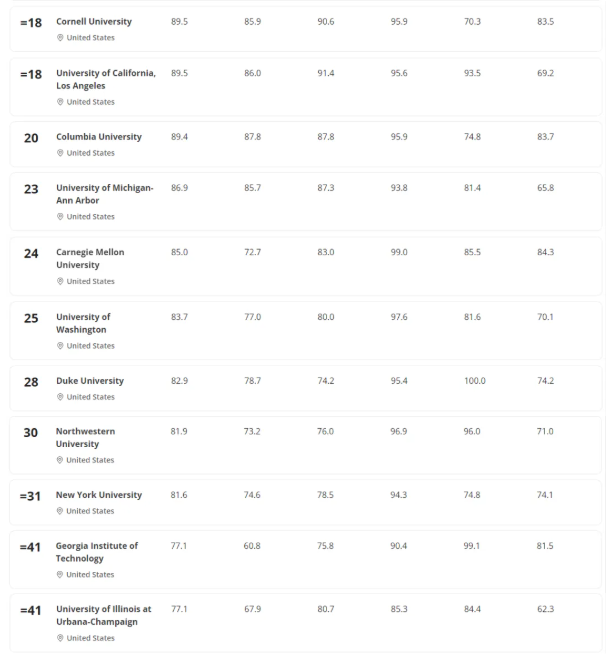The width and height of the screenshot is (608, 655).
Task: Select the Northwestern University link
Action: pyautogui.click(x=85, y=438)
